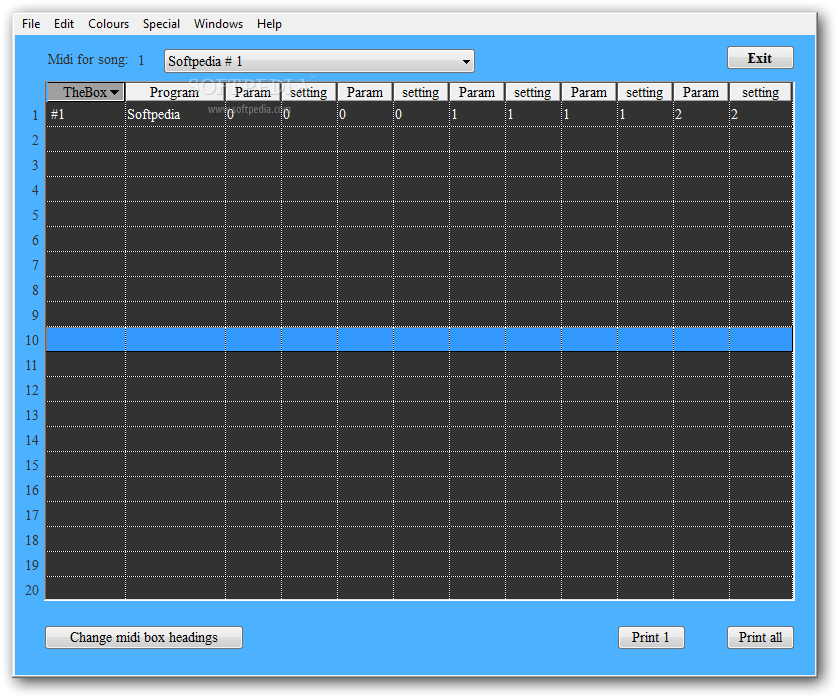Click row number 18 label
Image resolution: width=838 pixels, height=698 pixels.
coord(32,540)
